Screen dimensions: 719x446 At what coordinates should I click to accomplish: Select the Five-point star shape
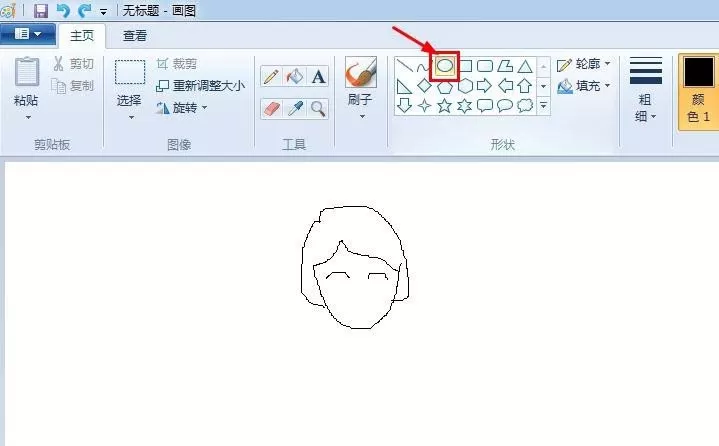point(444,106)
